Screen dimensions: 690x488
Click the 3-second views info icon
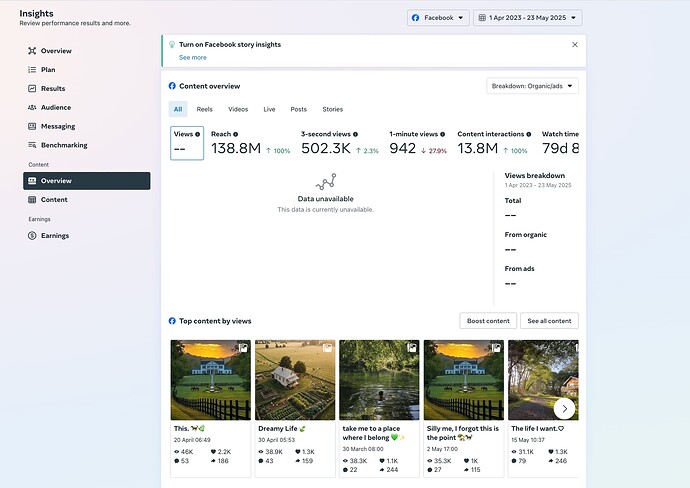(355, 134)
